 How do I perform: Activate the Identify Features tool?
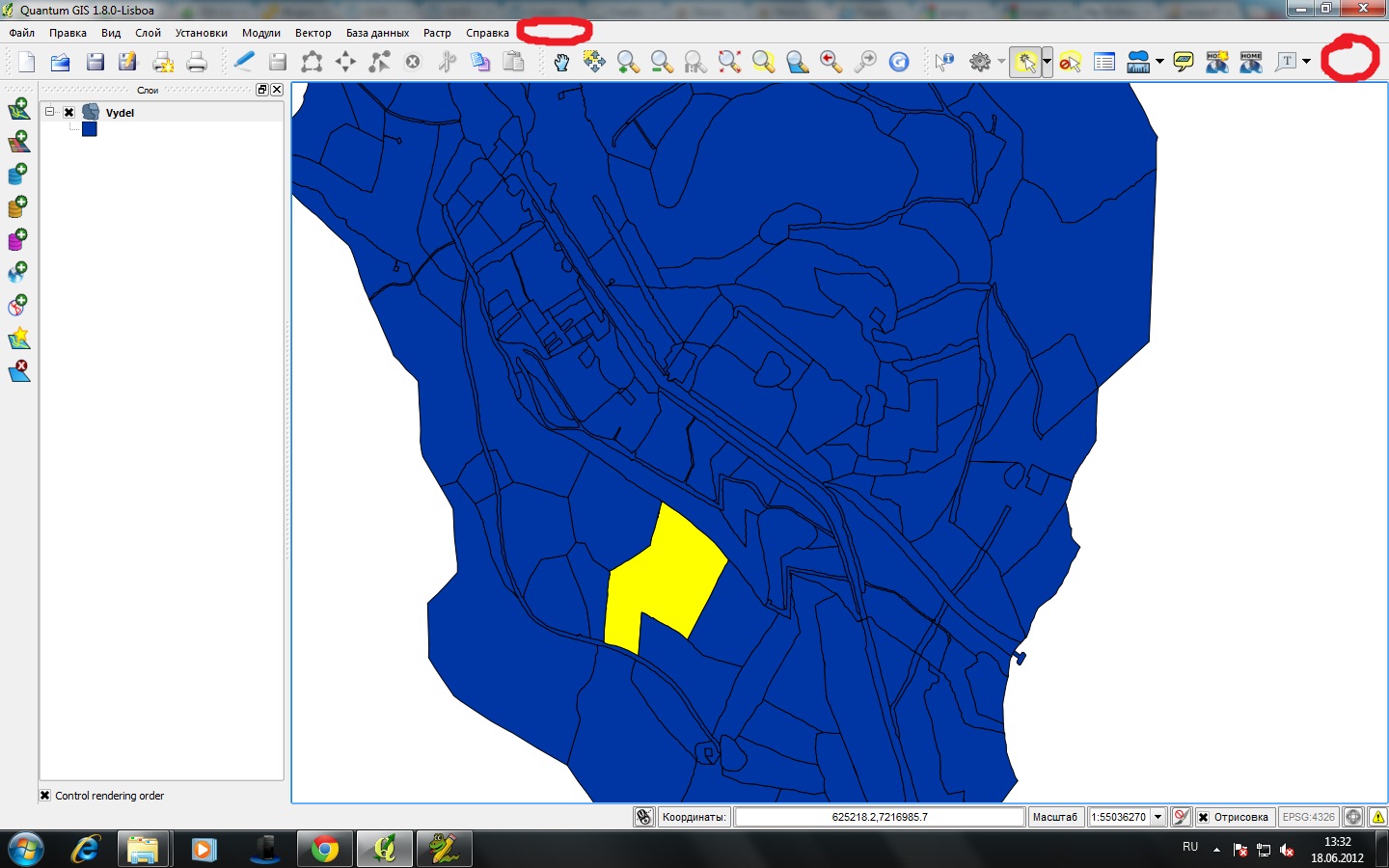[944, 63]
